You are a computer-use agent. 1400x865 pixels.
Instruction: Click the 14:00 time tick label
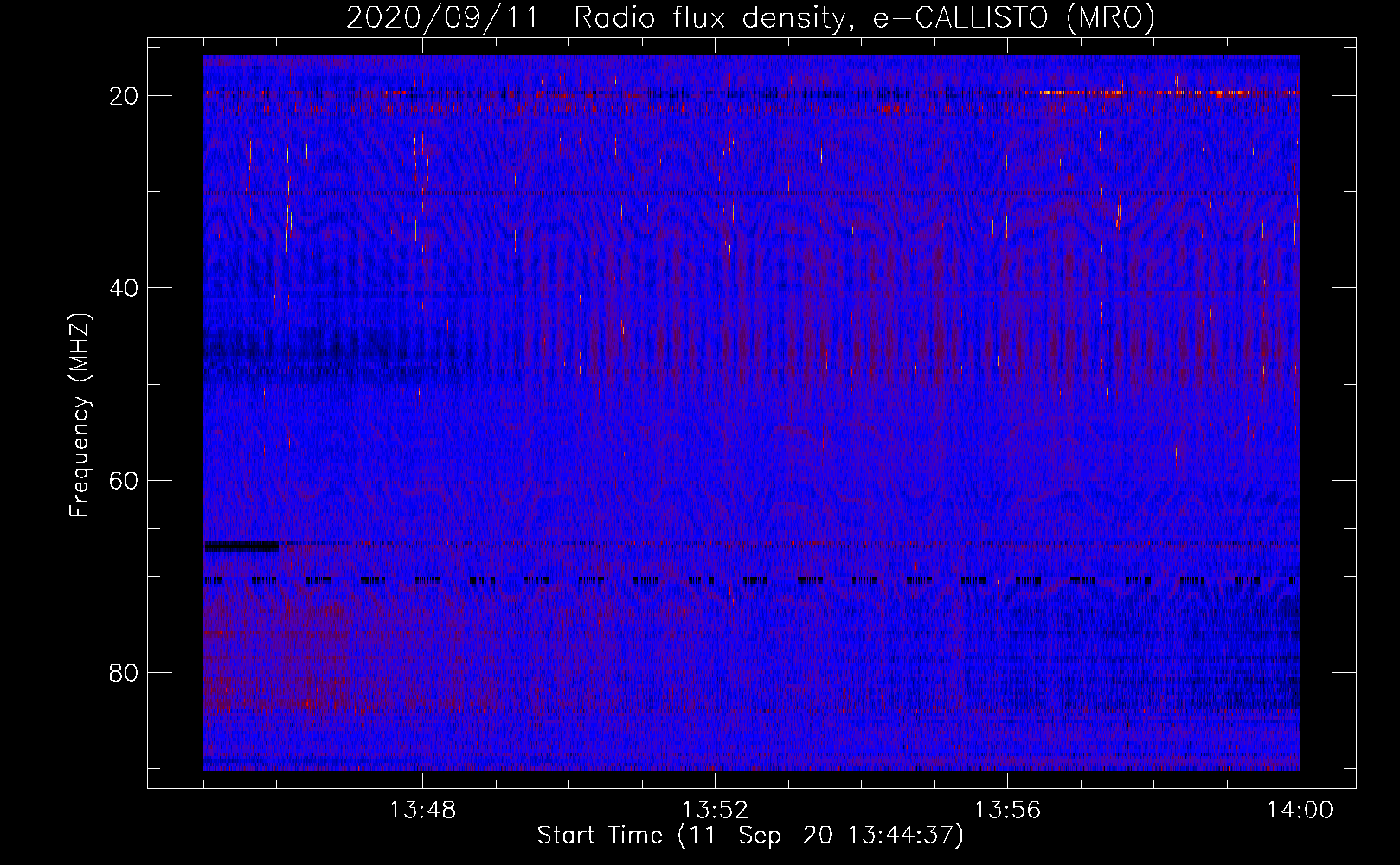[1300, 811]
